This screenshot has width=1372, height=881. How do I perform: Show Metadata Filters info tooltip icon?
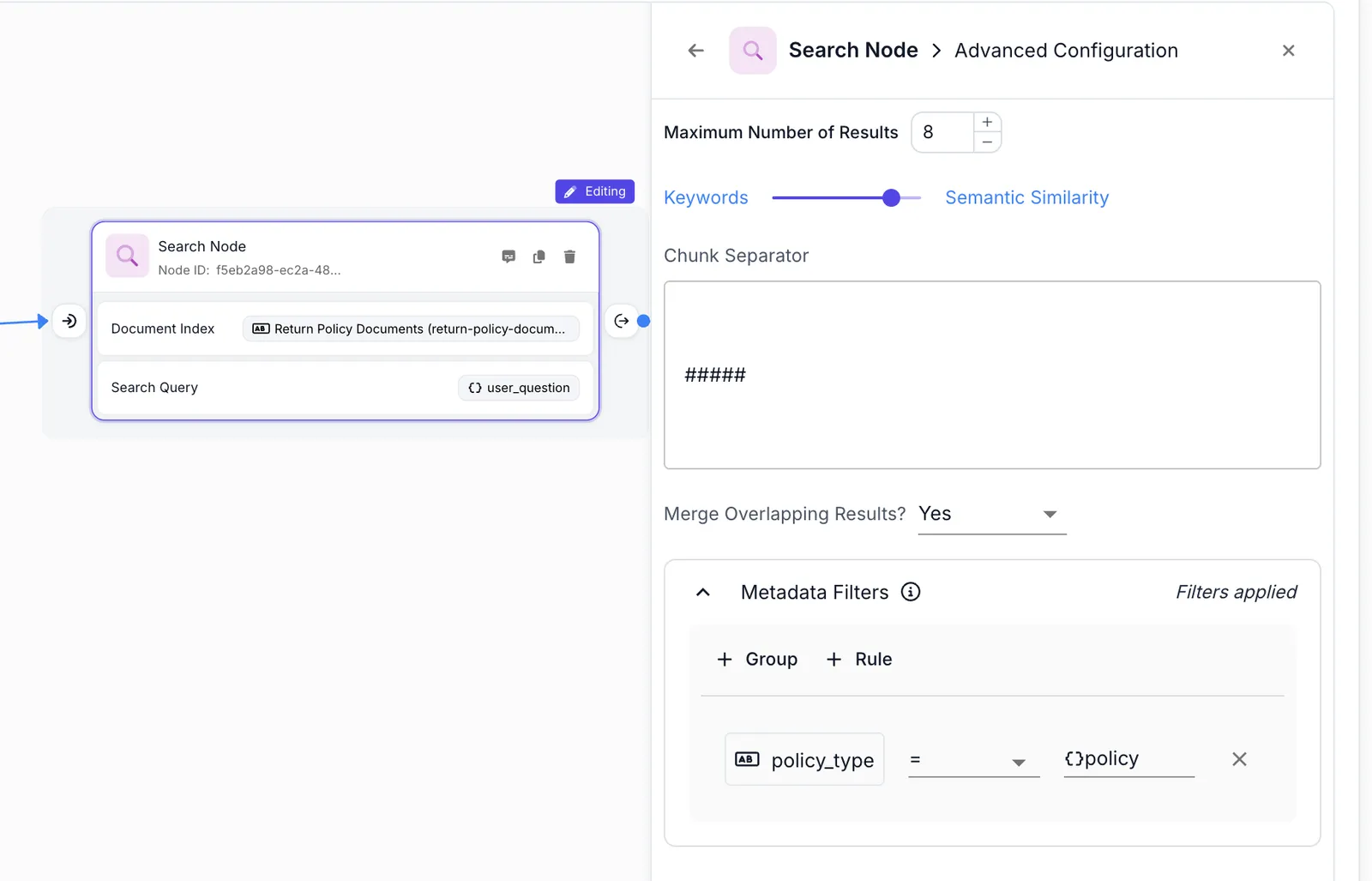911,592
